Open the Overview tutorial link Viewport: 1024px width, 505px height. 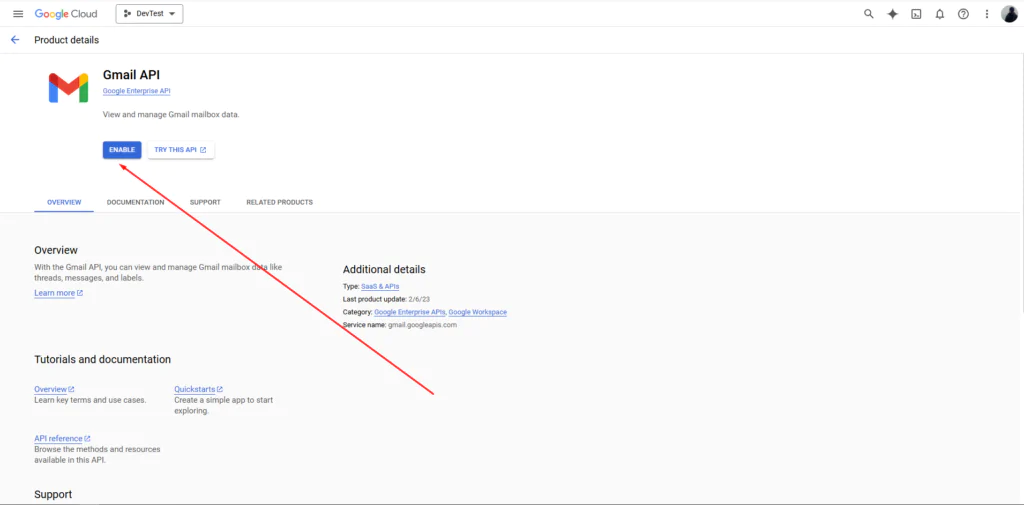(54, 389)
